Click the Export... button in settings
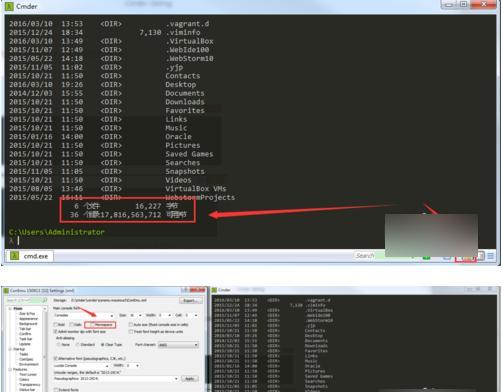 (191, 300)
